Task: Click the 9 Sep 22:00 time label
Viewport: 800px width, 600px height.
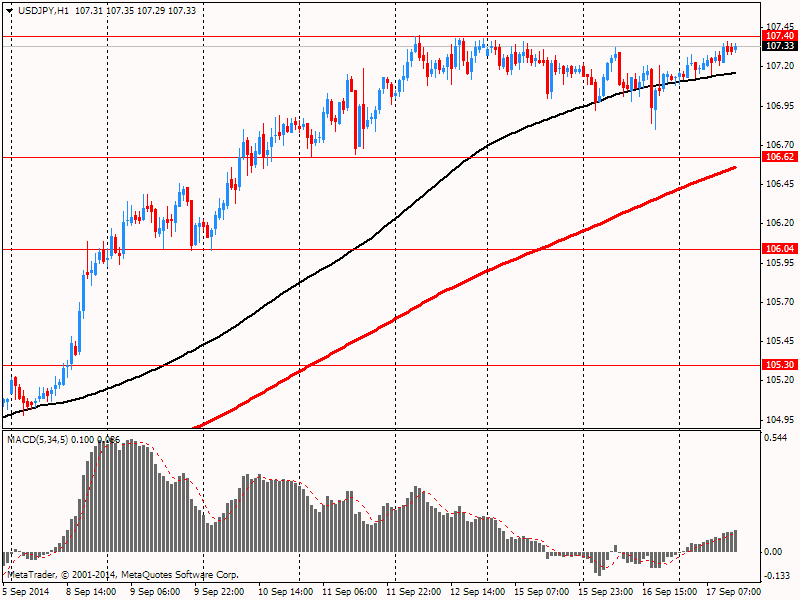Action: pos(219,591)
